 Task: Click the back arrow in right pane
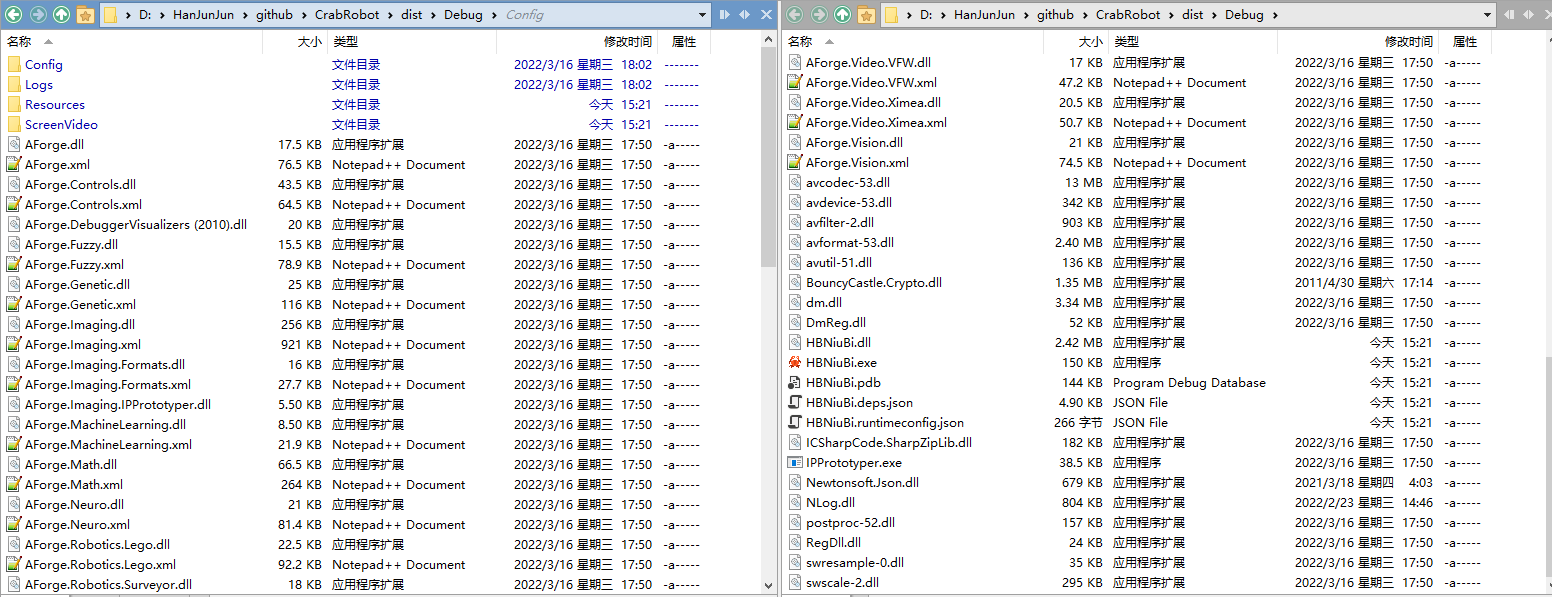794,15
